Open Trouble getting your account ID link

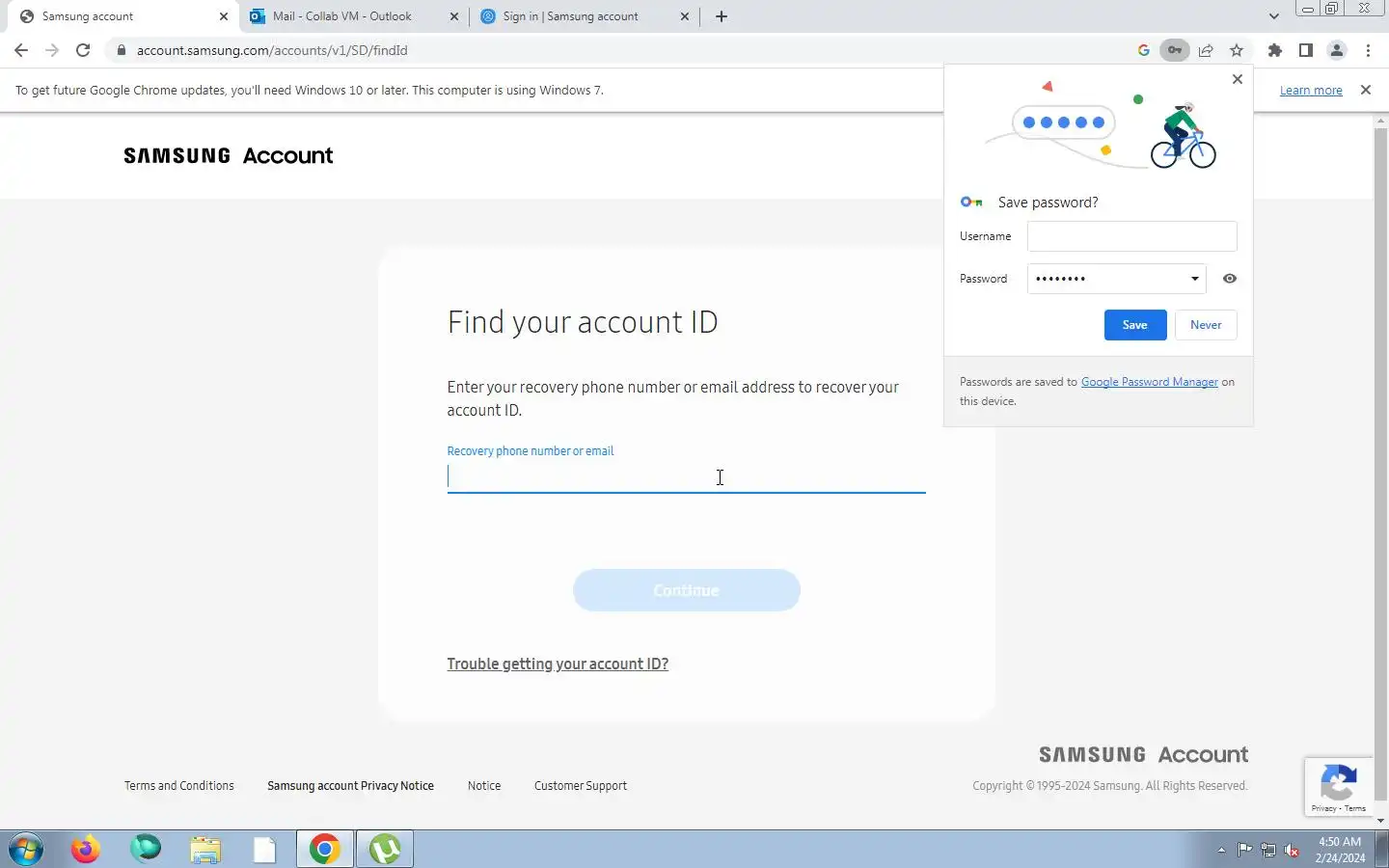coord(558,664)
